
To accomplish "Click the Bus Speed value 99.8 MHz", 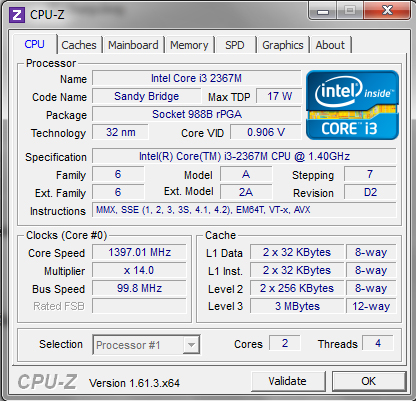I will coord(139,288).
